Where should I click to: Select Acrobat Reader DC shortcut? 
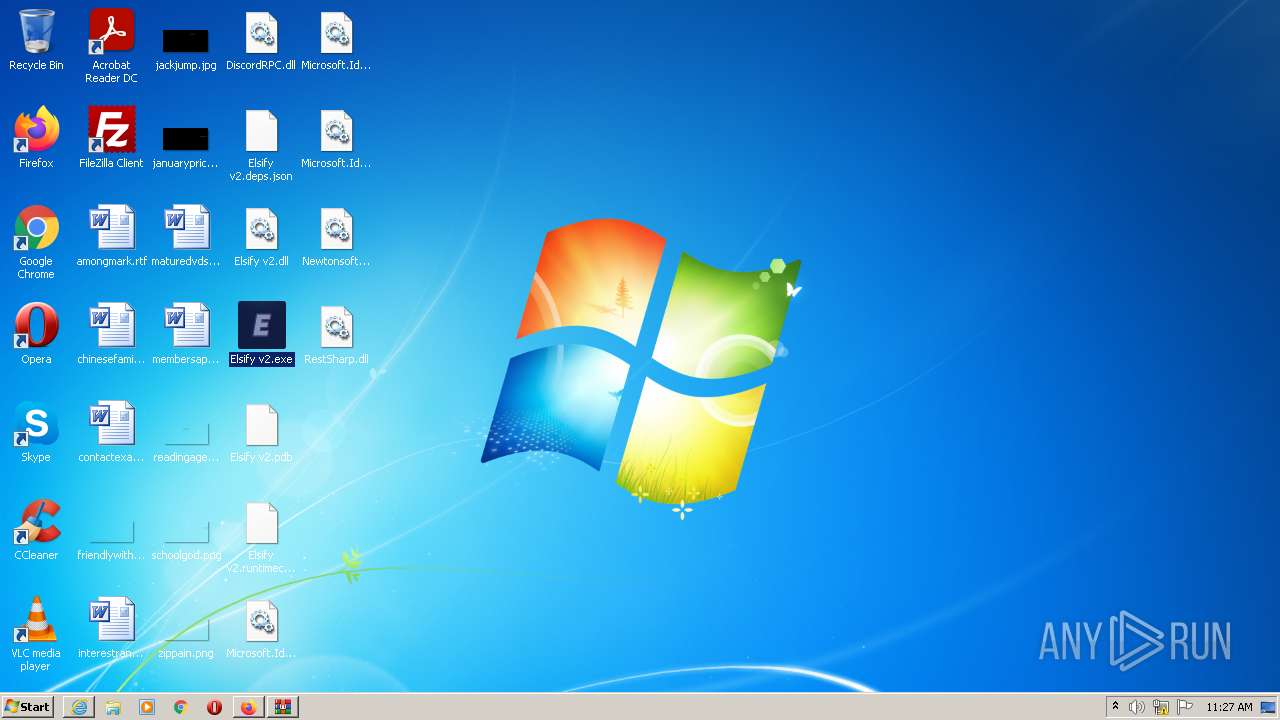coord(111,46)
